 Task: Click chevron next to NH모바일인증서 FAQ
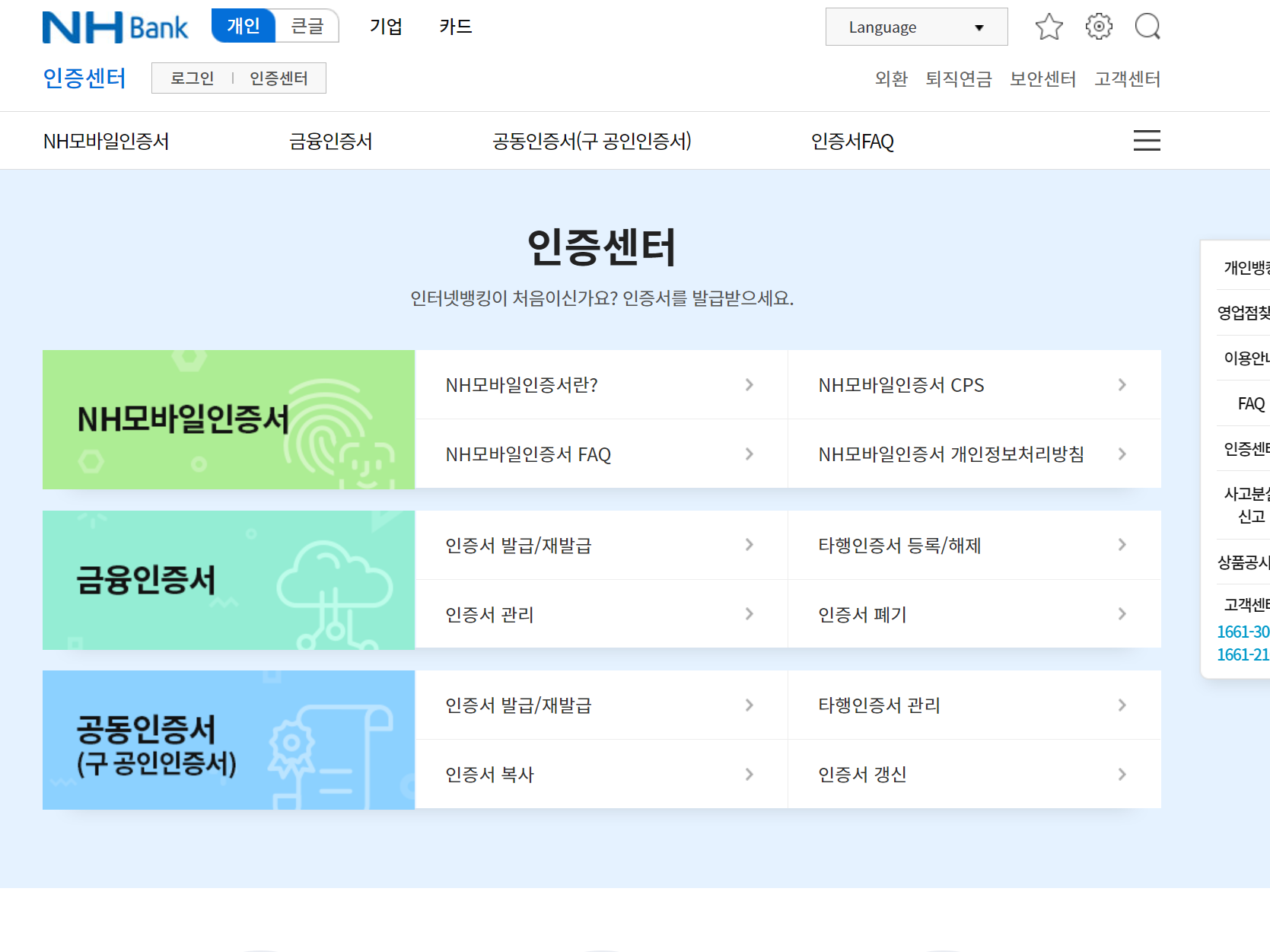pyautogui.click(x=750, y=454)
